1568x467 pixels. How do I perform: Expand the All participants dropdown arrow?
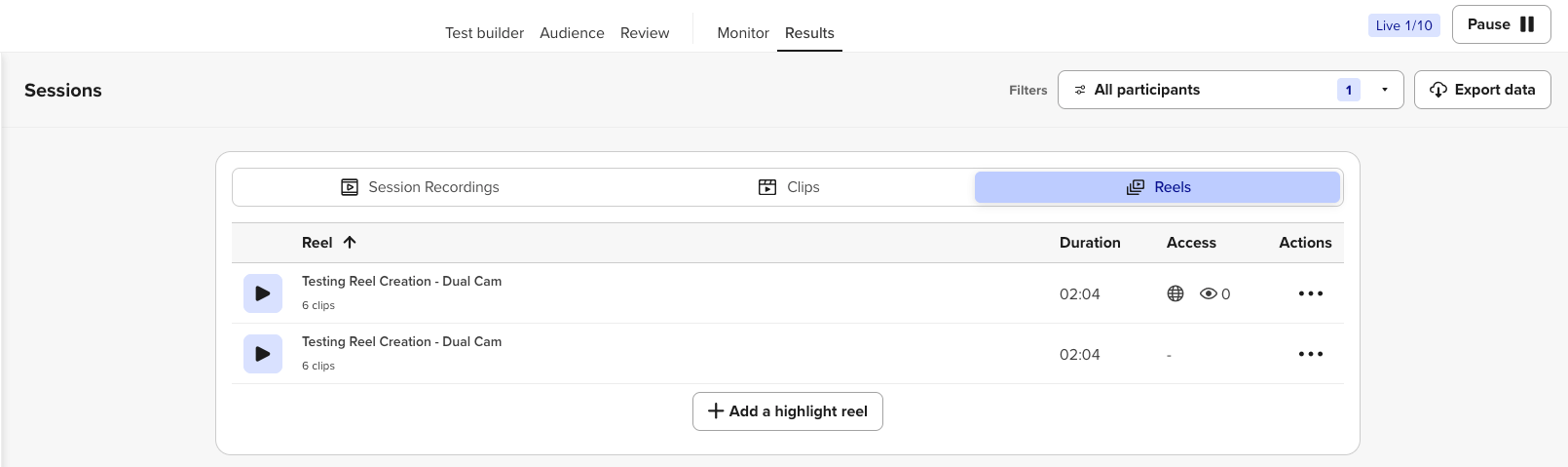[x=1384, y=90]
